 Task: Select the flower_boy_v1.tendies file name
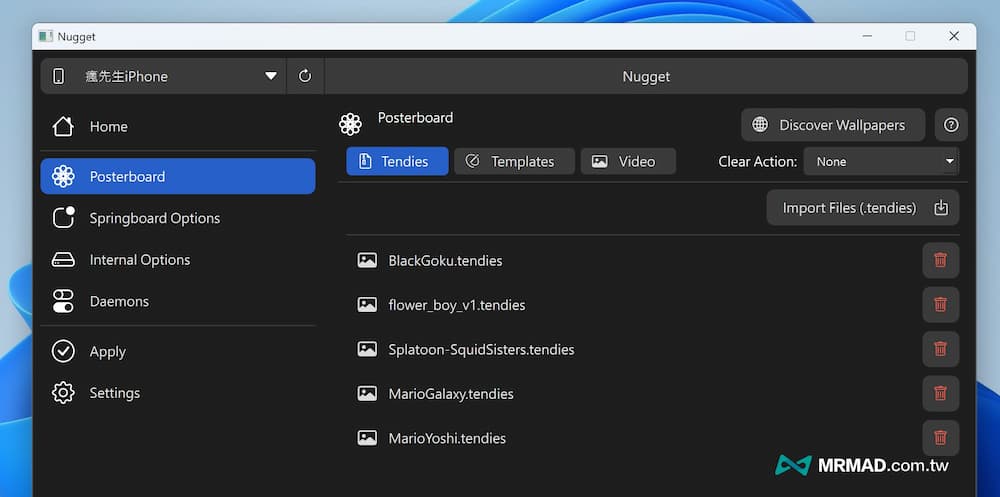(x=457, y=305)
